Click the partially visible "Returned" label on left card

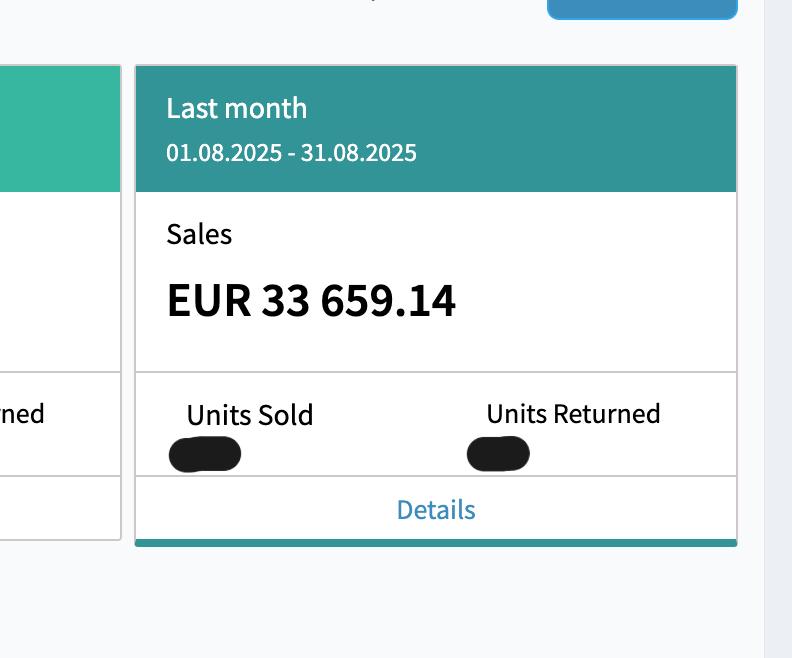[x=22, y=414]
